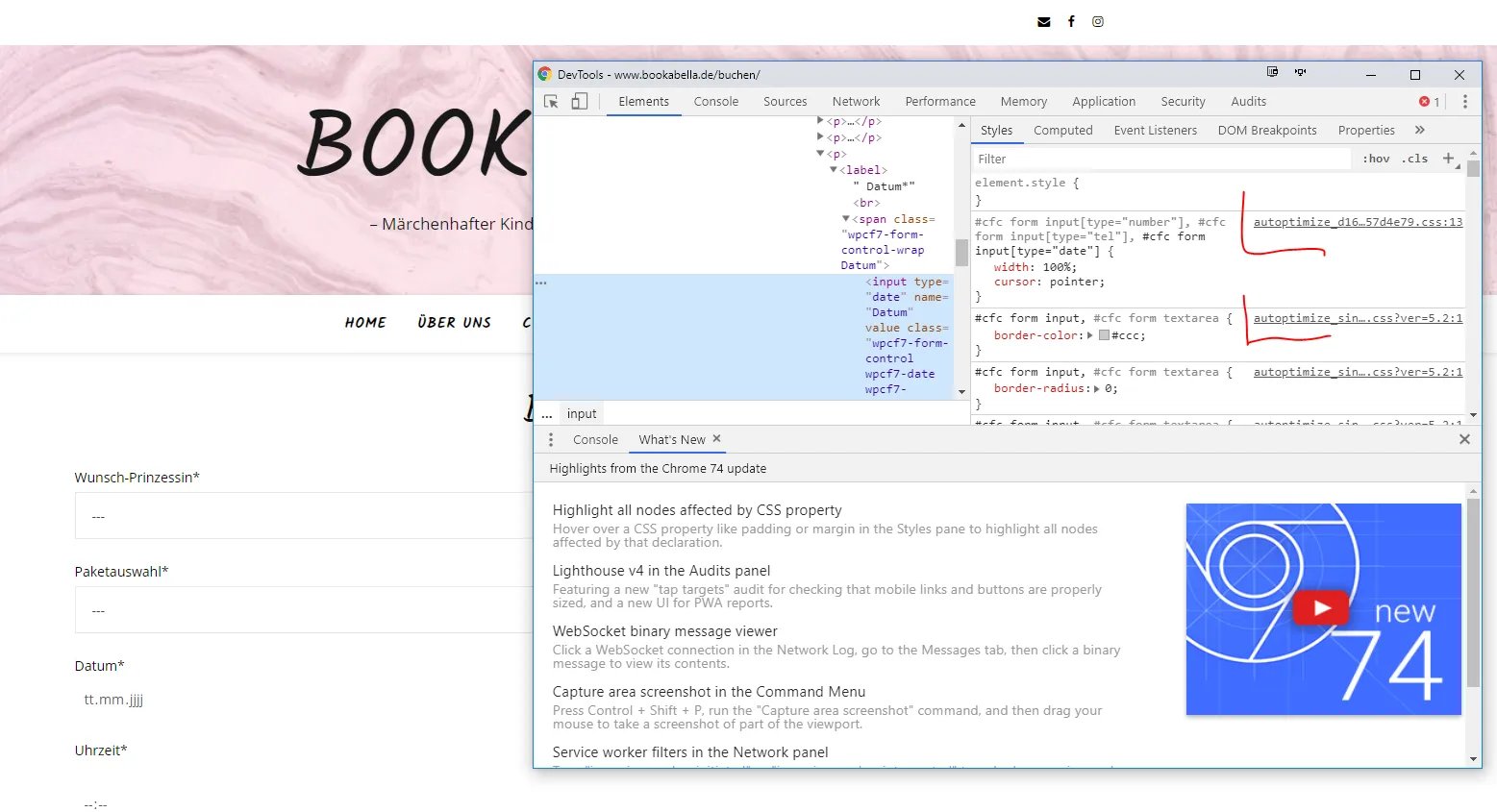Expand the border-color shorthand triangle
The image size is (1497, 812).
tap(1089, 335)
